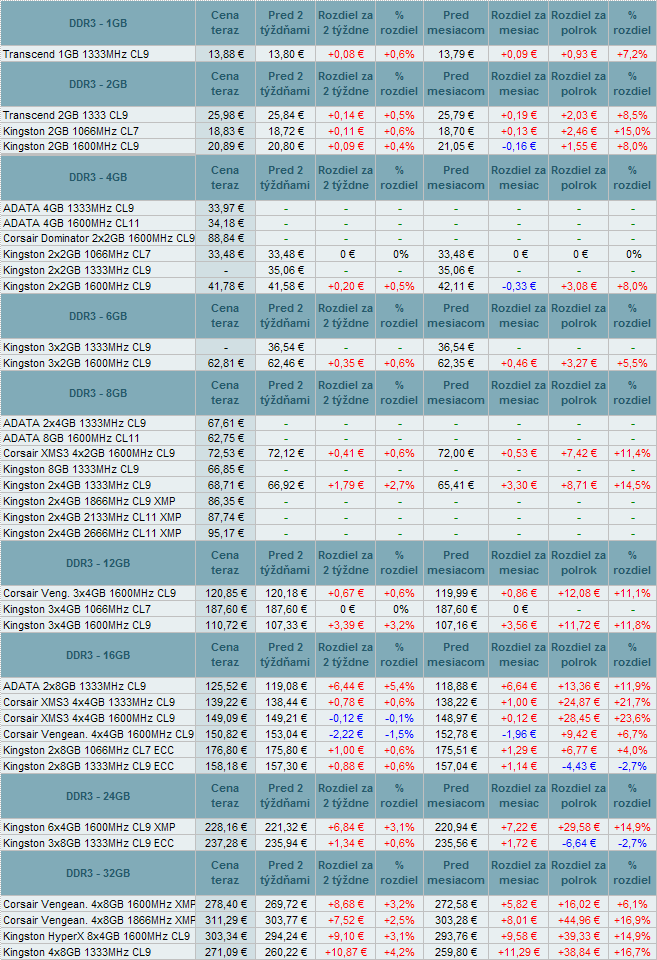Select the 'Kingston 3x4GB 1066MHz CL7' row label
The height and width of the screenshot is (960, 657).
[x=77, y=609]
